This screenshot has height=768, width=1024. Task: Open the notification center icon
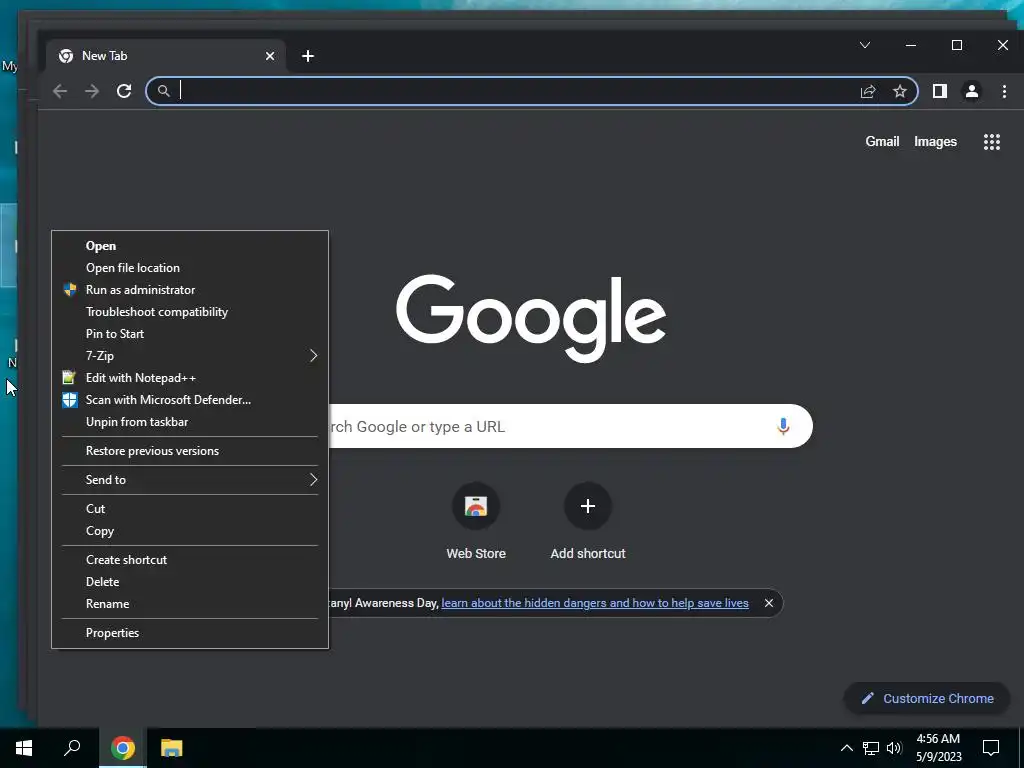(991, 748)
